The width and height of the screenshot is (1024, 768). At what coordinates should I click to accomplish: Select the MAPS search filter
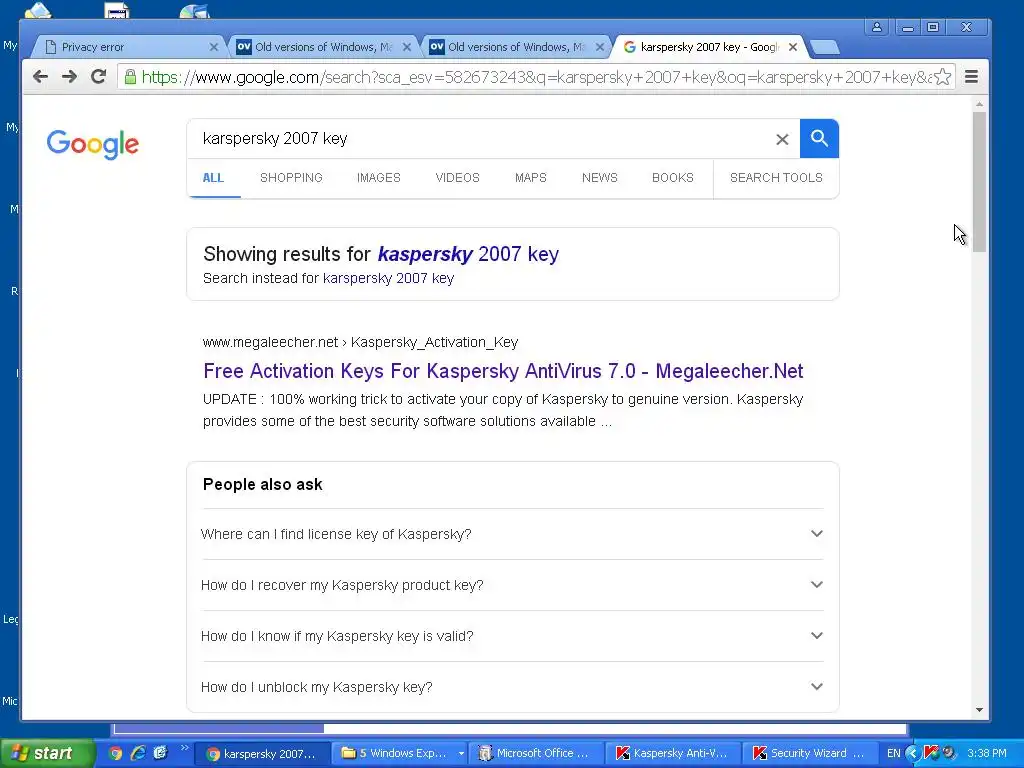pyautogui.click(x=530, y=178)
